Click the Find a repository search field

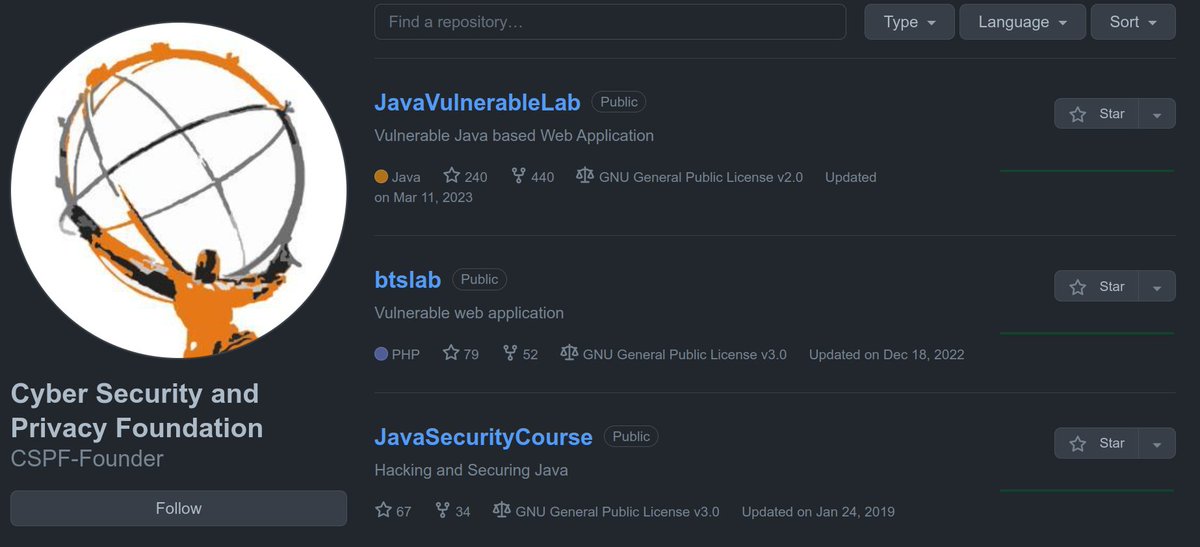(x=610, y=21)
